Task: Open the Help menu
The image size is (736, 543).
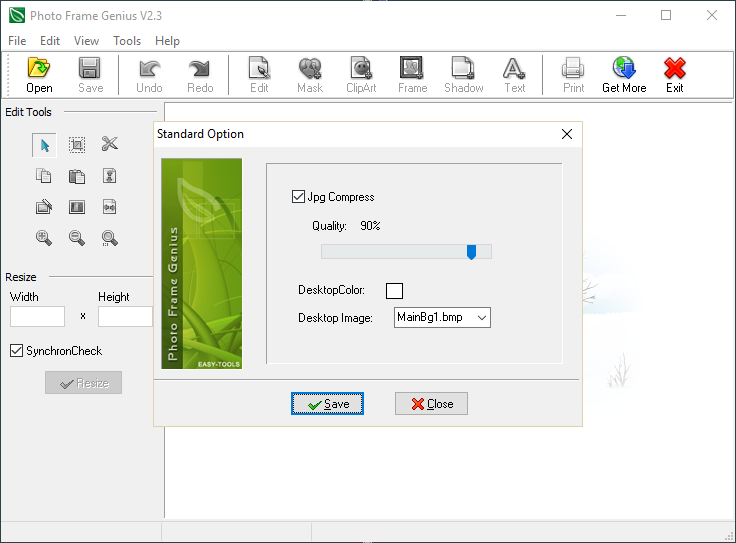Action: pos(167,41)
